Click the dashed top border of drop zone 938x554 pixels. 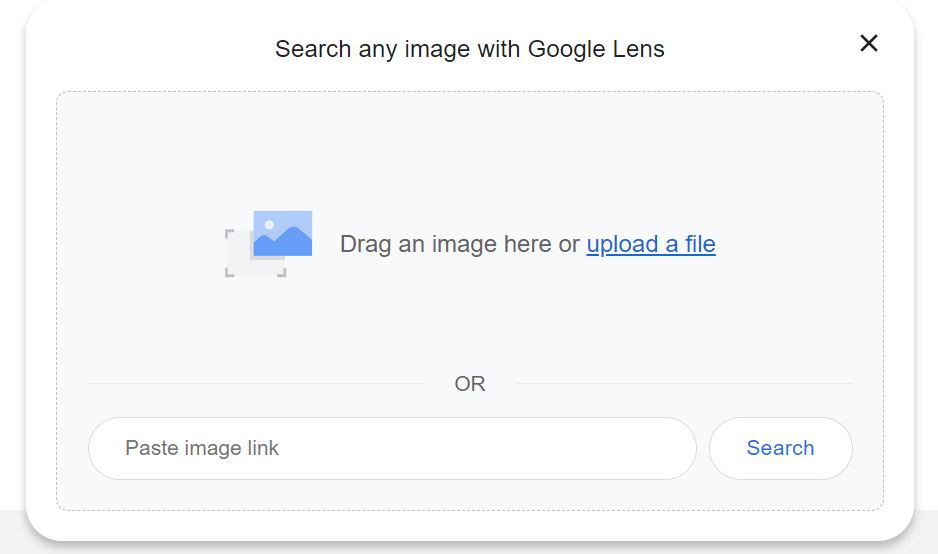tap(470, 92)
